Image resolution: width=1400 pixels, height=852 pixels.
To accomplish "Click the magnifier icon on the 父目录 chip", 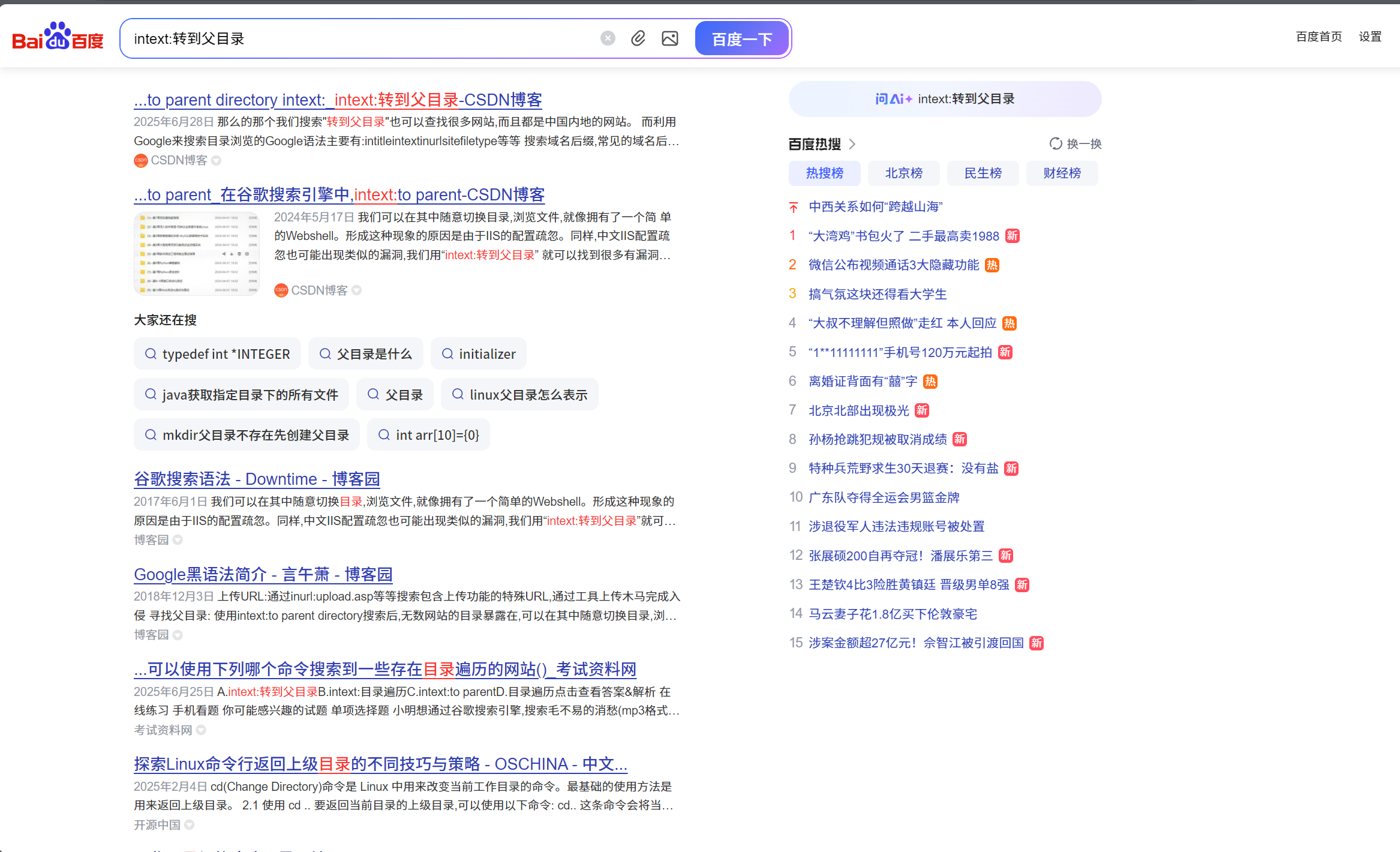I will point(375,394).
